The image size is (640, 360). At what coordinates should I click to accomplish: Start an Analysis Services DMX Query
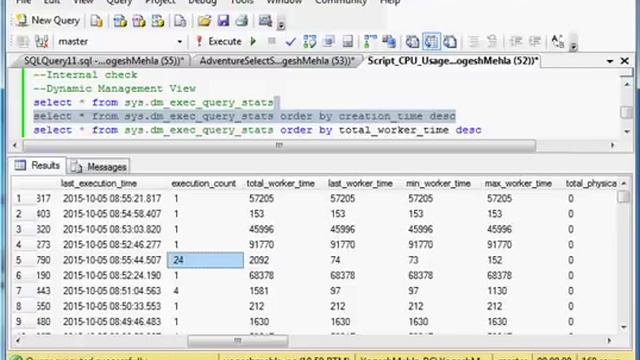(x=139, y=21)
